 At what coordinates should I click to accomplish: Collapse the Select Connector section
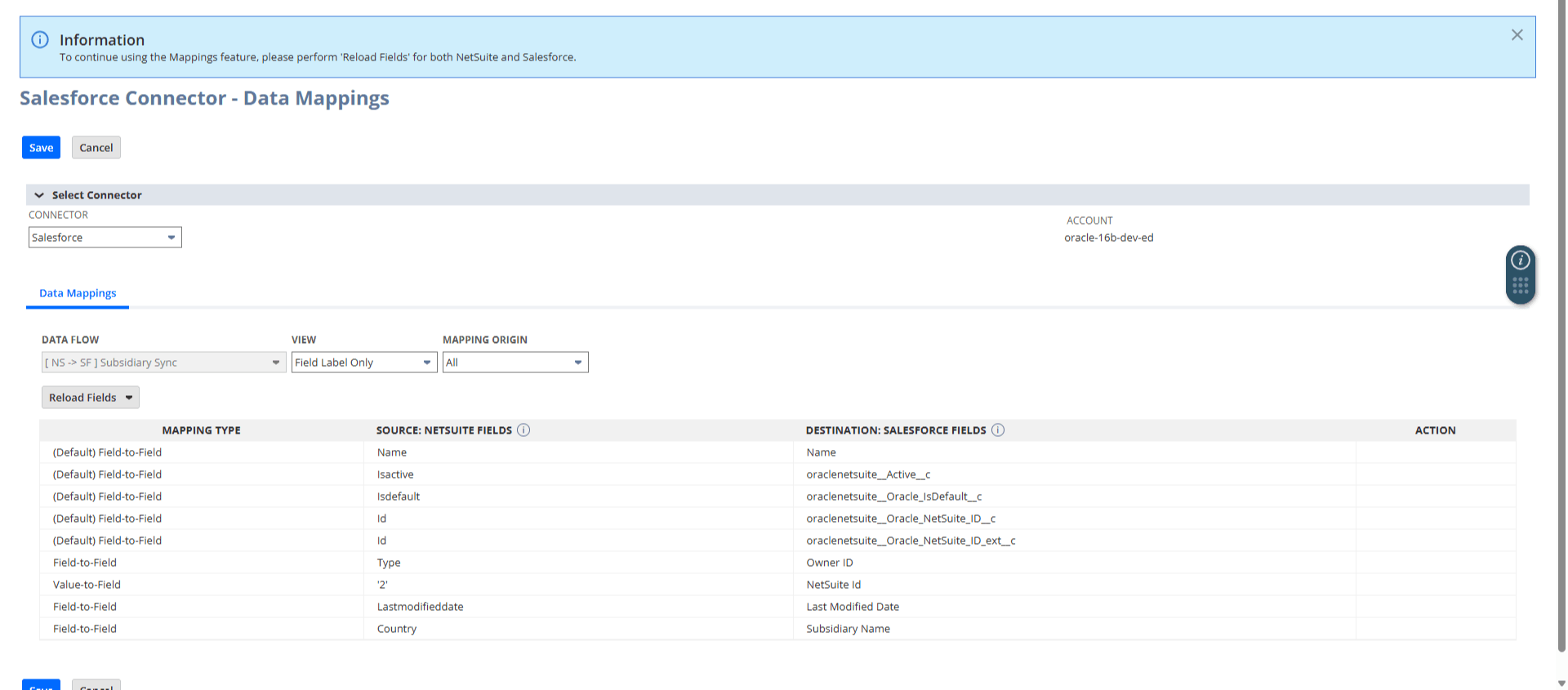pyautogui.click(x=39, y=195)
